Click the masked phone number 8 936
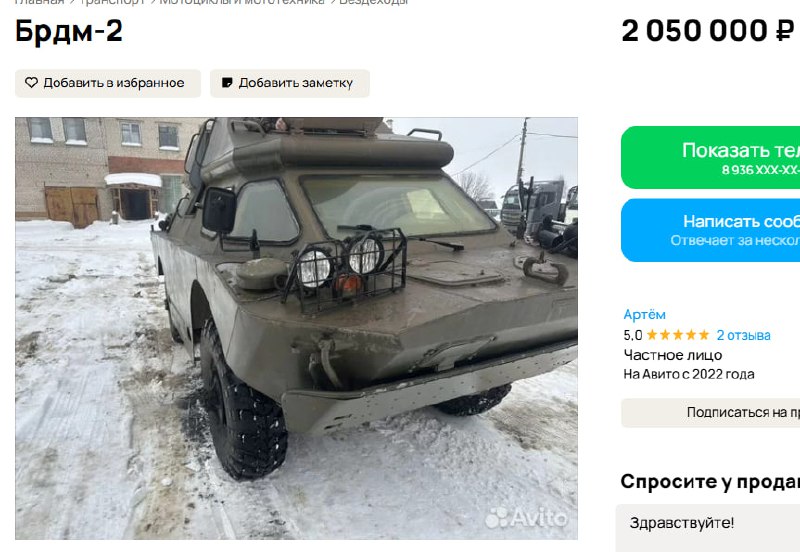Image resolution: width=800 pixels, height=552 pixels. tap(760, 170)
